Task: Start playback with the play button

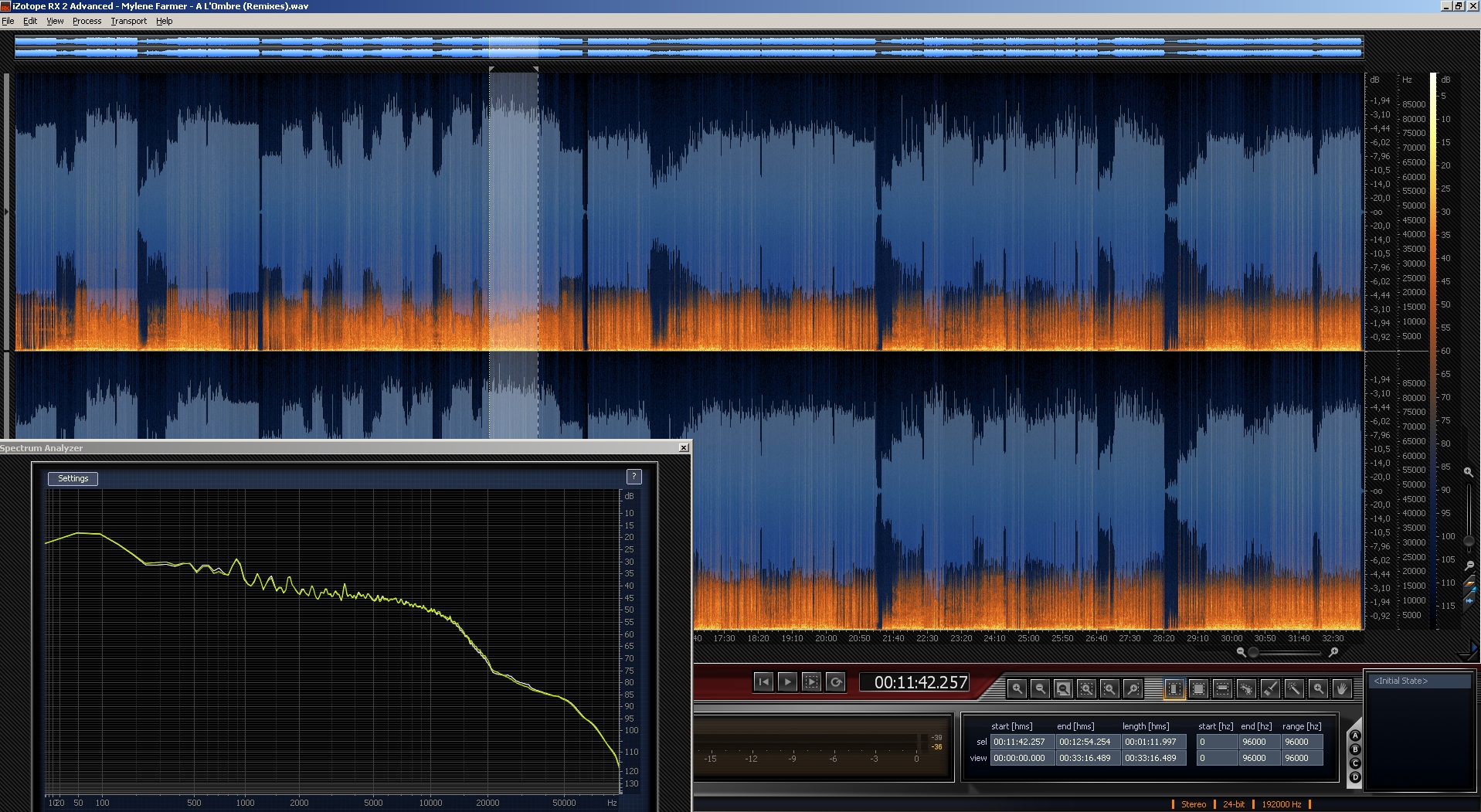Action: click(x=787, y=681)
